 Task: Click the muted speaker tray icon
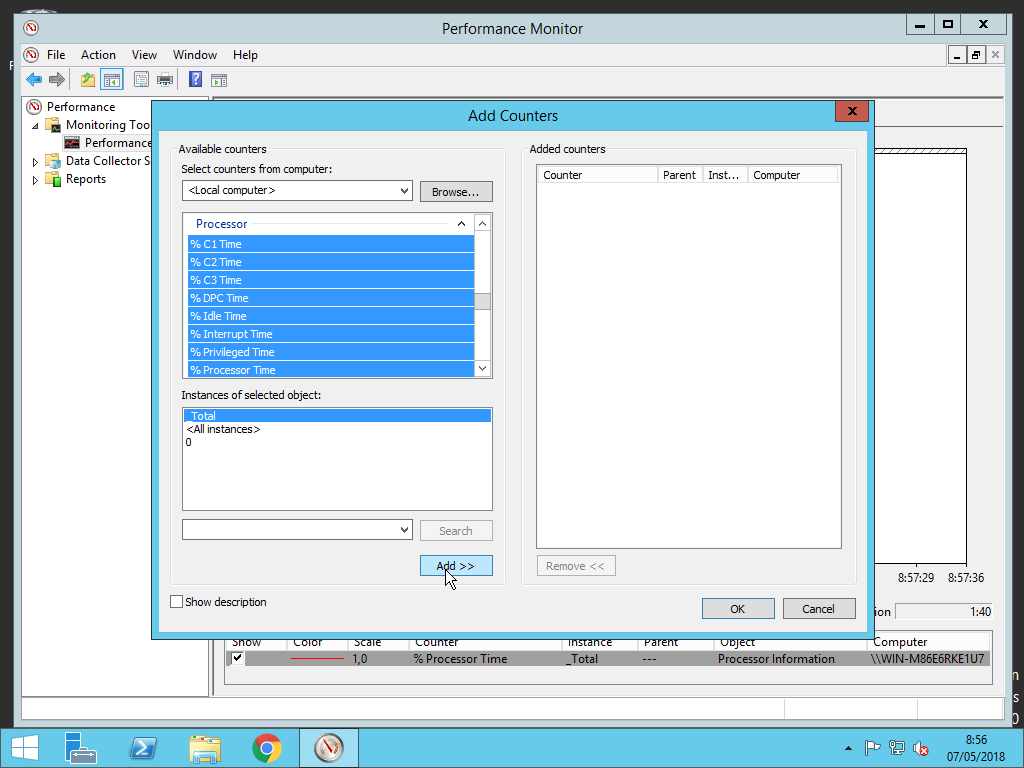921,748
